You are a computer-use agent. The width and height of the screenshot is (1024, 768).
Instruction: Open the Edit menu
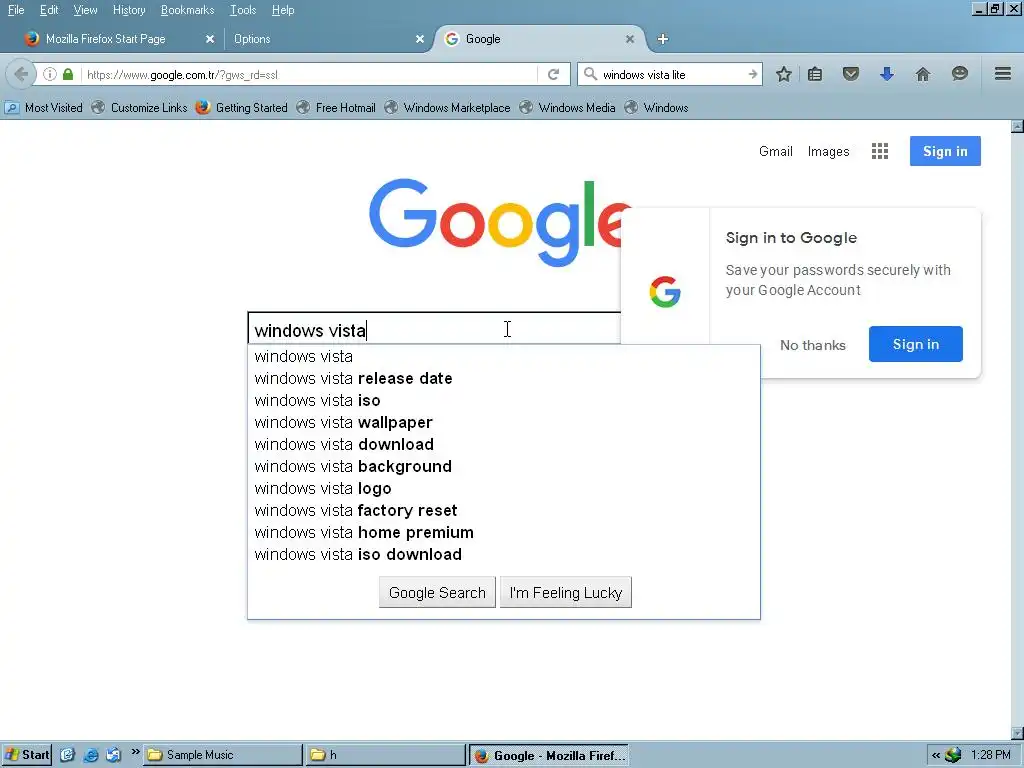[x=49, y=10]
